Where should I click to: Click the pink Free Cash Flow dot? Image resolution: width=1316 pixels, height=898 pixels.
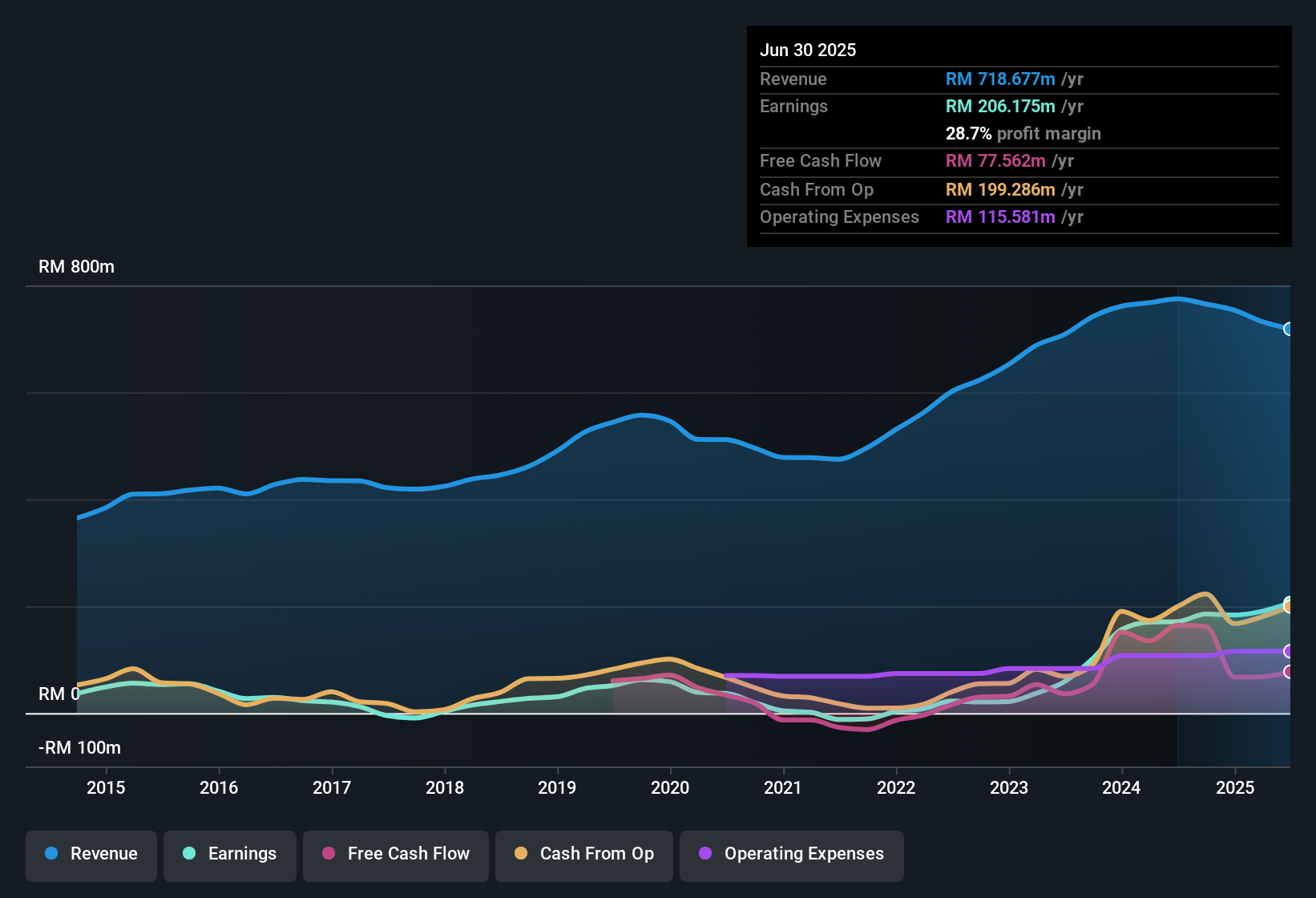[x=329, y=853]
